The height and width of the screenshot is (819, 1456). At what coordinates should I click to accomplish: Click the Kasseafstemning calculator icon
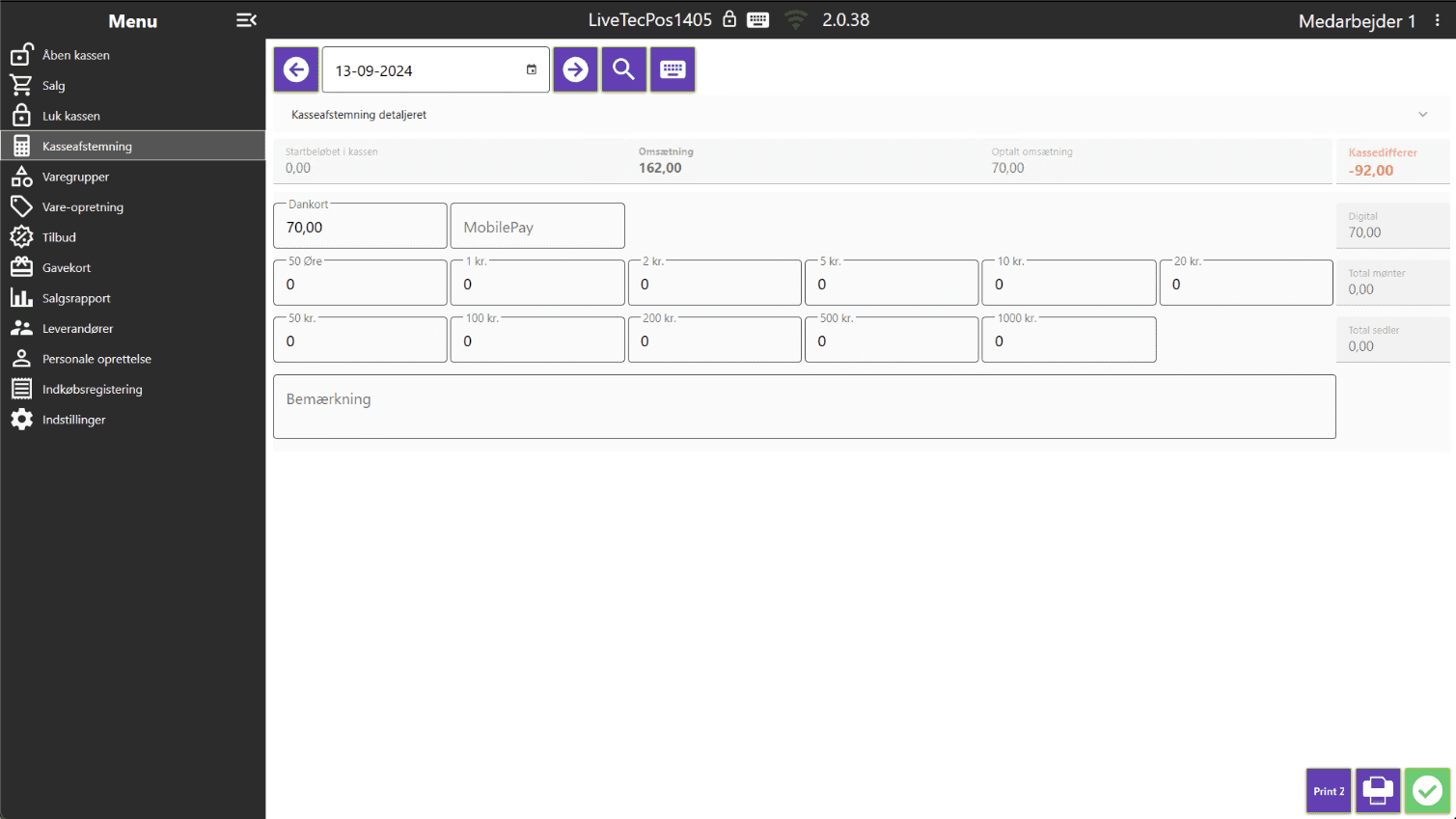21,146
